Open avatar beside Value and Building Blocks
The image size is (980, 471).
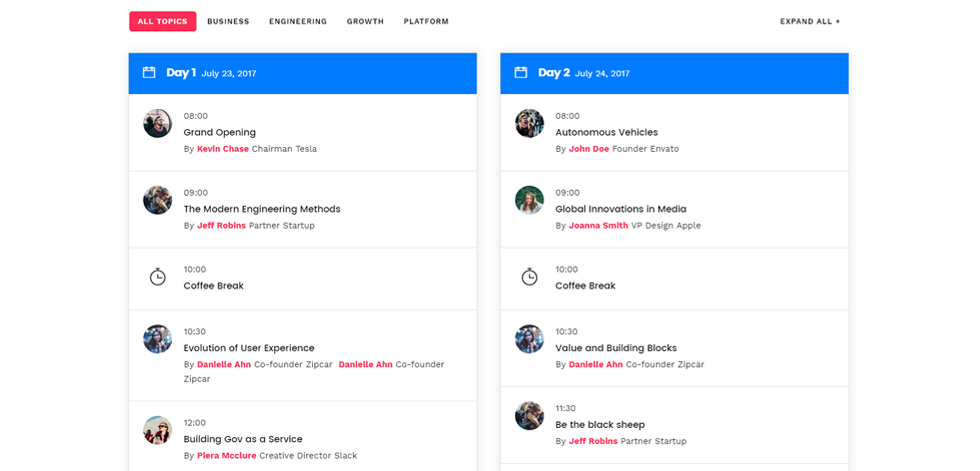coord(529,339)
